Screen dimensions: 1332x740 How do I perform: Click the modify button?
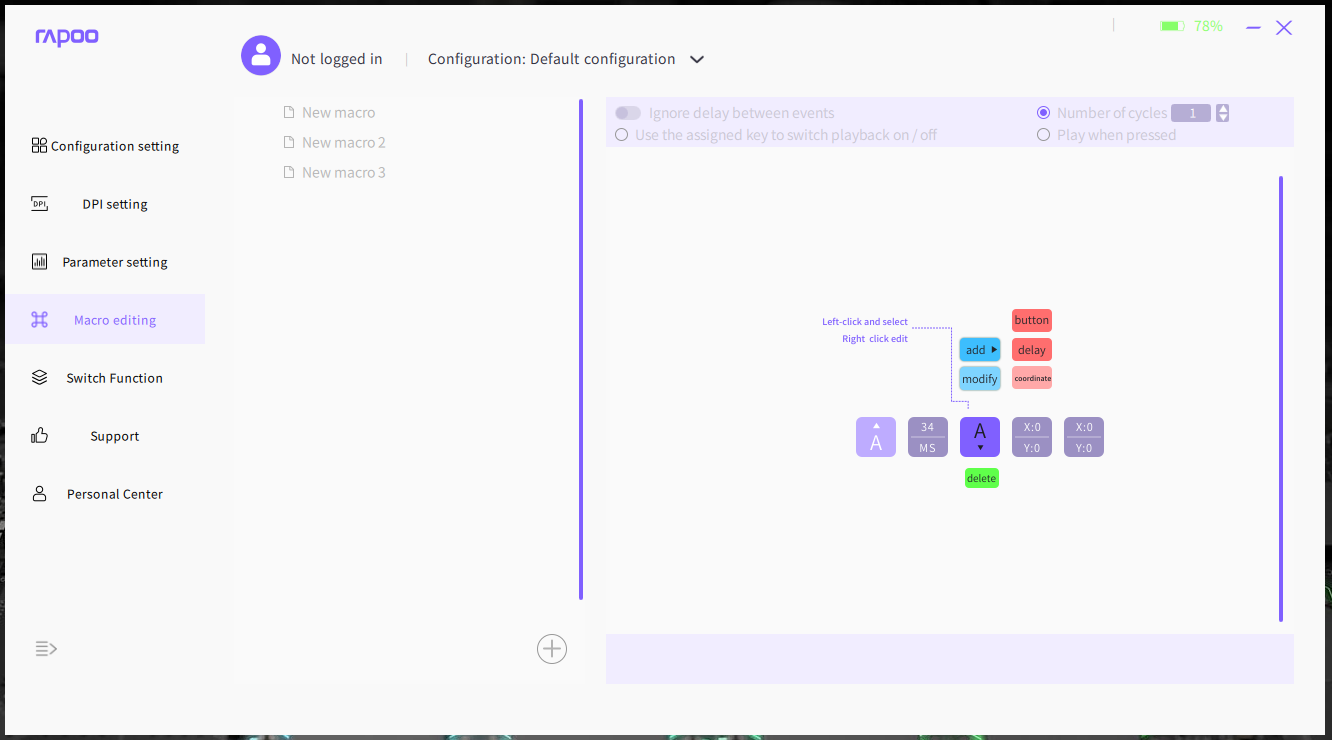pyautogui.click(x=980, y=379)
